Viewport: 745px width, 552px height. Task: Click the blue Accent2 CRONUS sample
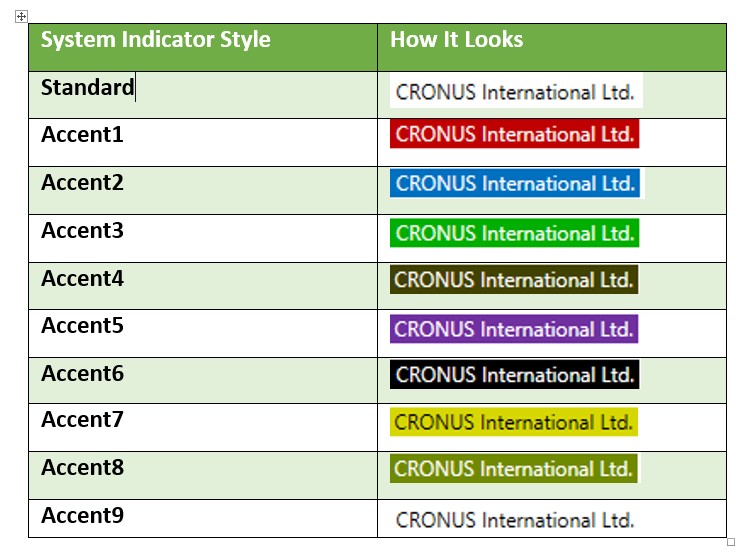tap(515, 183)
